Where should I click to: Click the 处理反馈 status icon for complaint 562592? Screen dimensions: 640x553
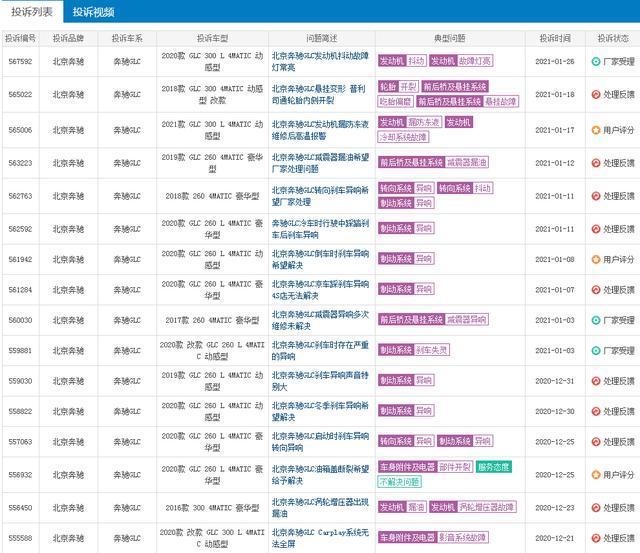tap(596, 229)
